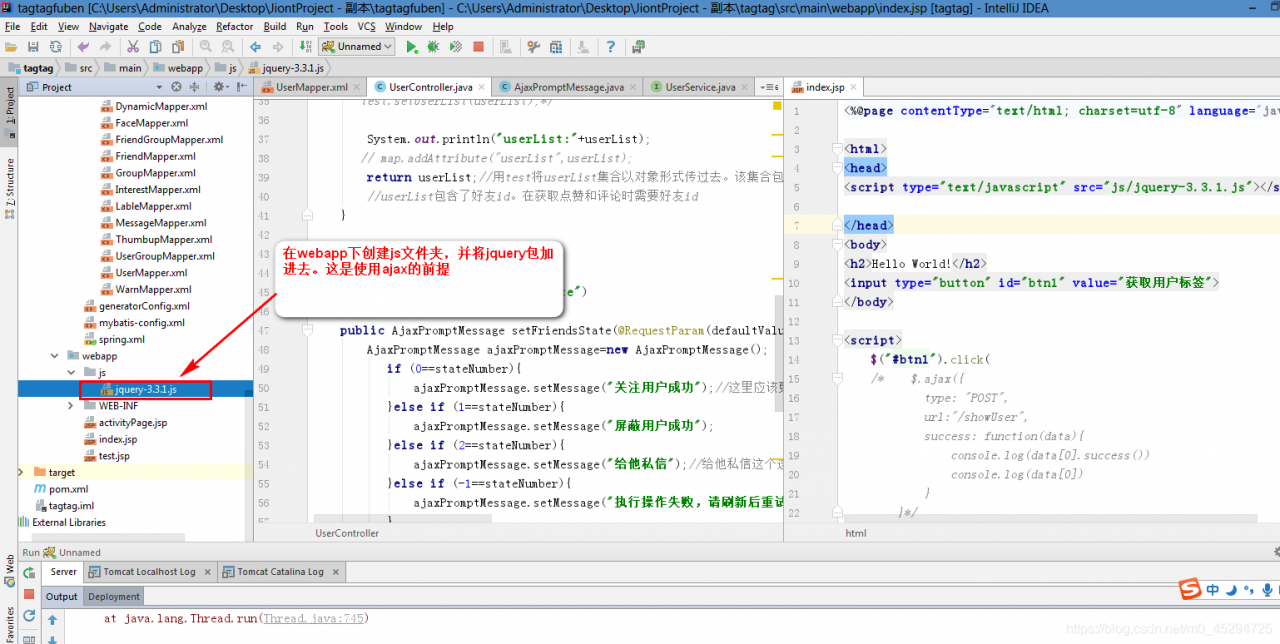Click the Cut scissors icon

[x=133, y=46]
